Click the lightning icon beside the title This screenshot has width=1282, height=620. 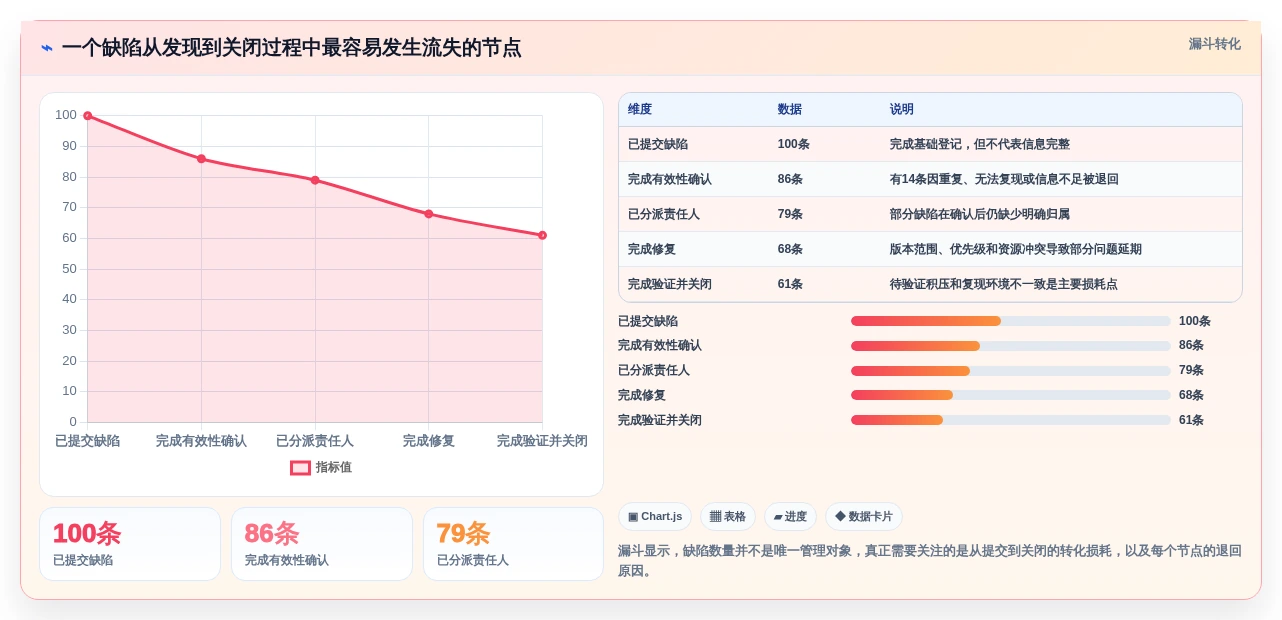tap(46, 48)
